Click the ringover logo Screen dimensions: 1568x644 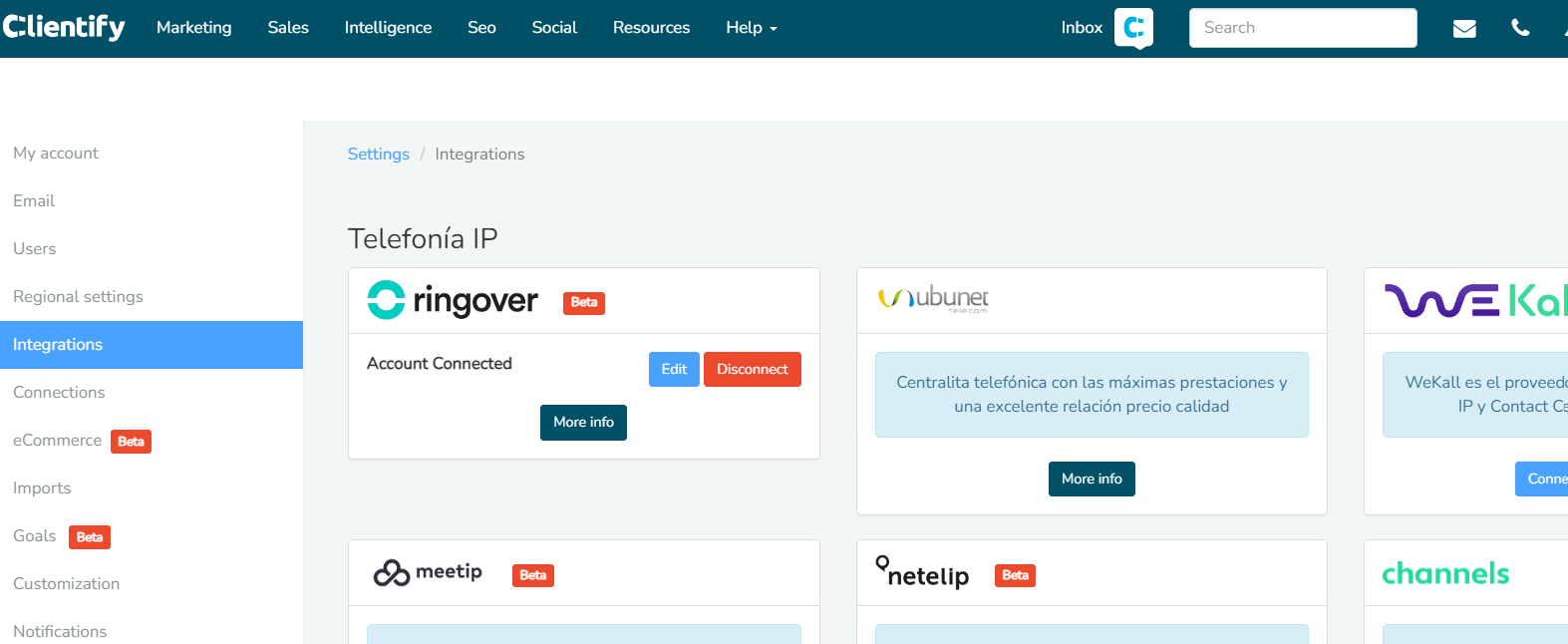(454, 300)
